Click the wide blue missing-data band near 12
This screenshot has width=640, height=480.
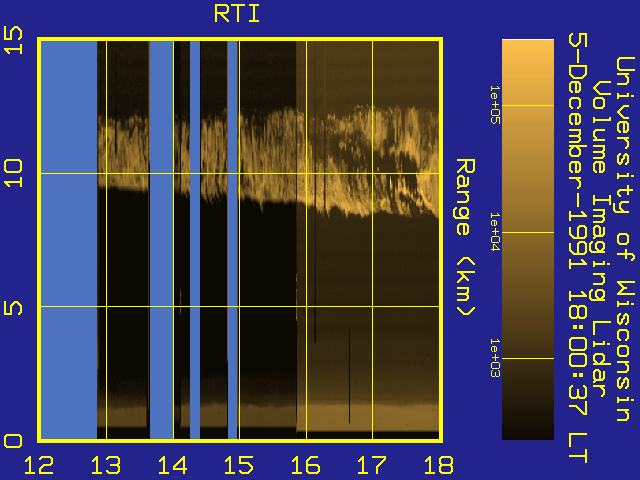click(69, 240)
